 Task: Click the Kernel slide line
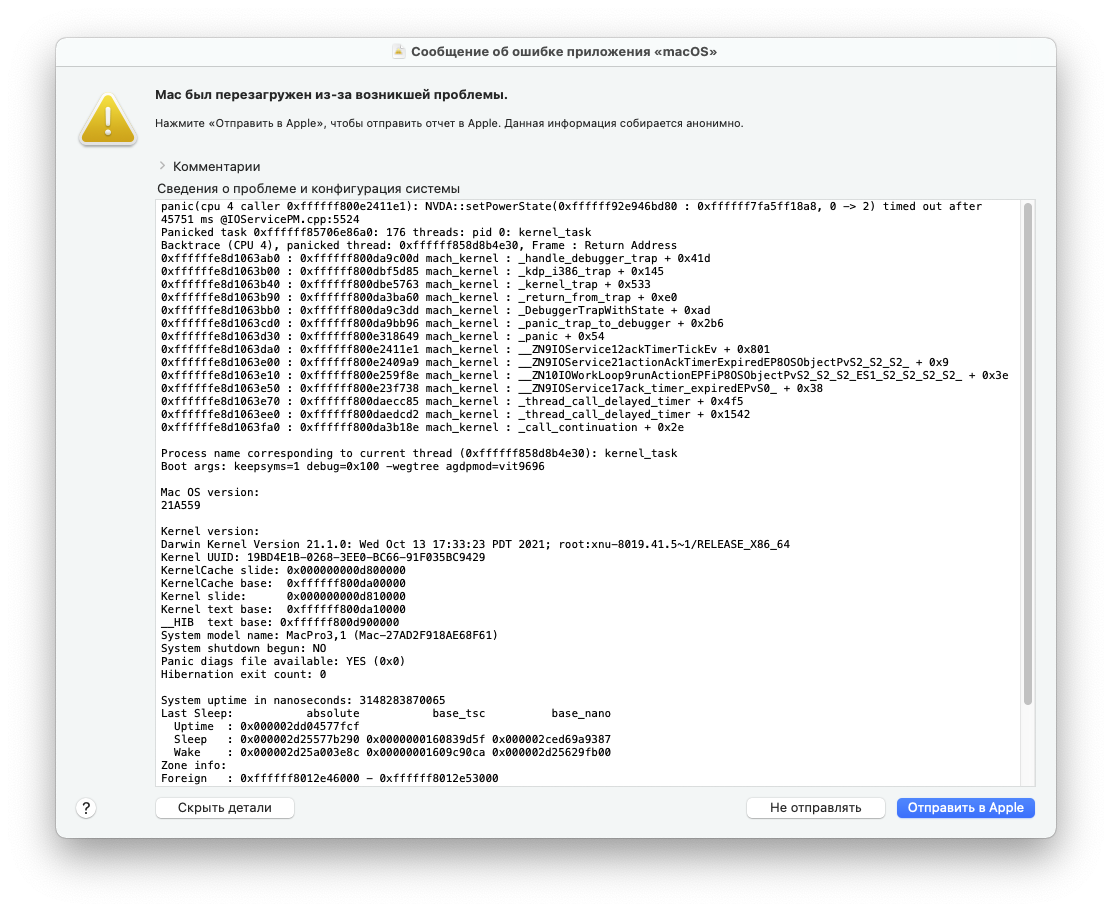tap(283, 596)
